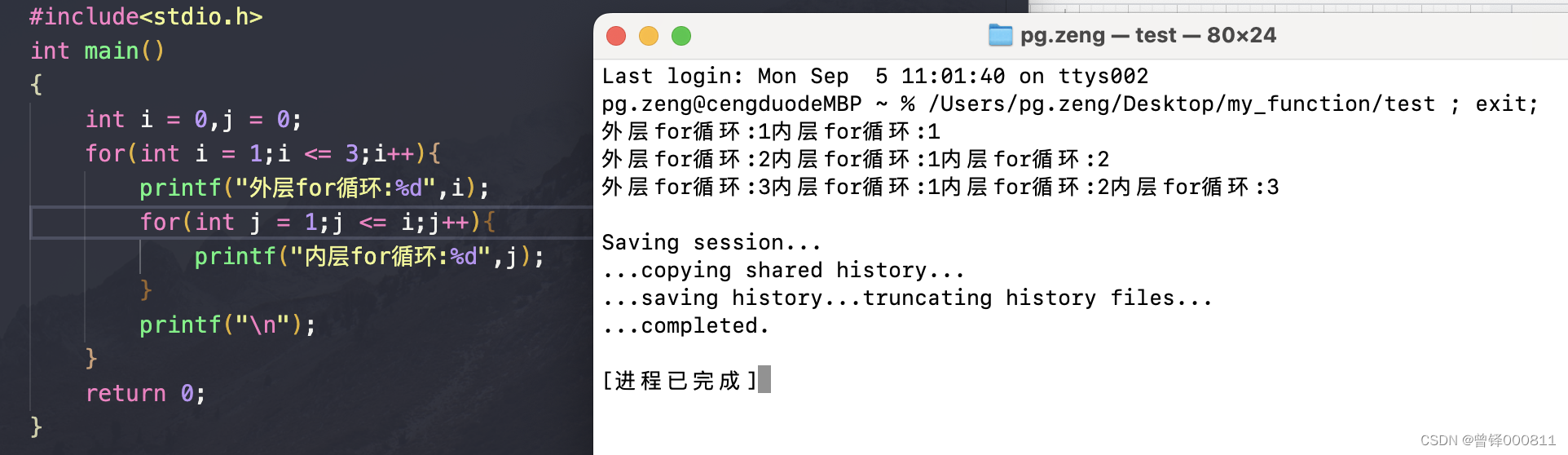This screenshot has width=1568, height=455.
Task: Click the Saving session... text in terminal
Action: coord(711,242)
